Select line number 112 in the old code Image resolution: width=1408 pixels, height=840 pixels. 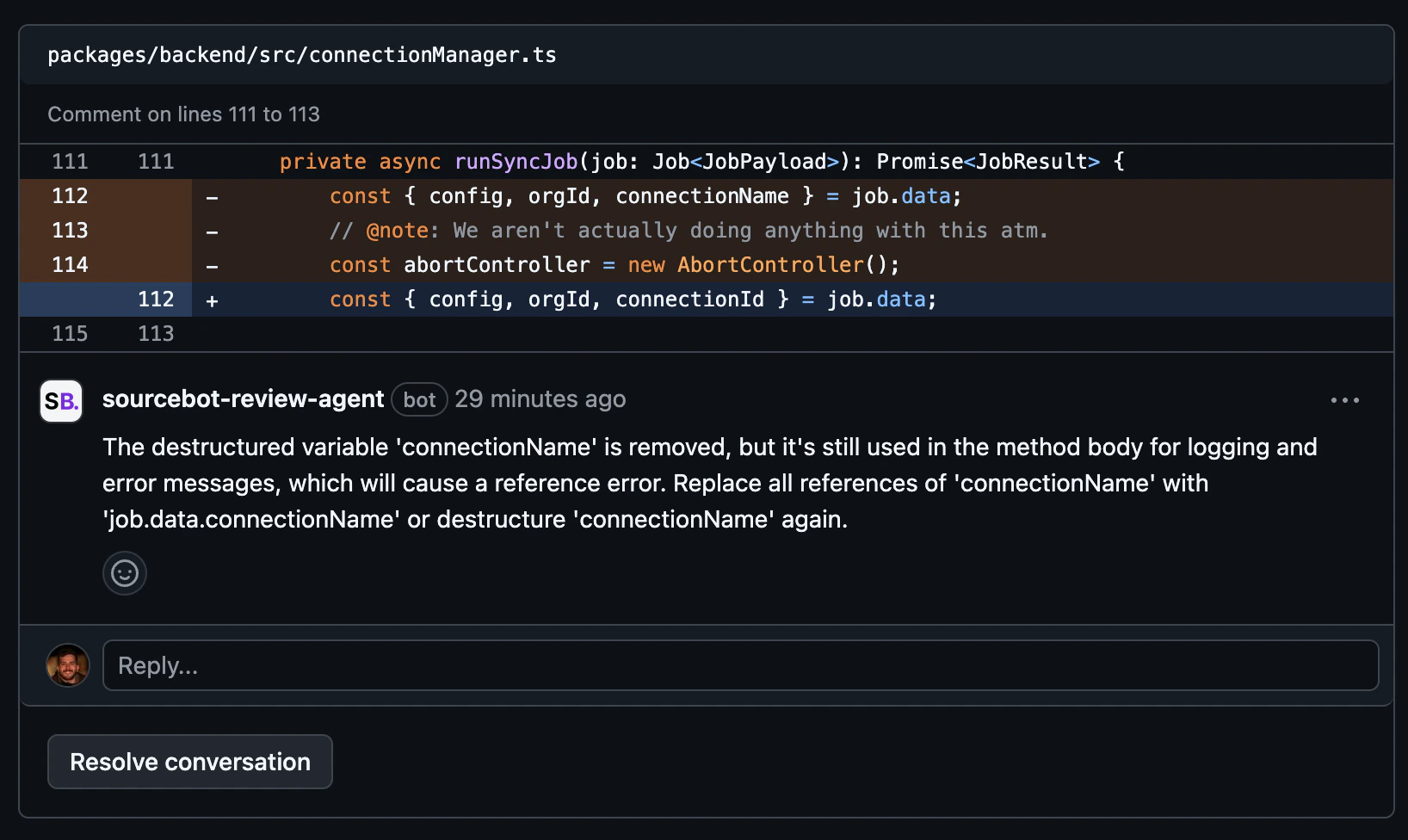[71, 196]
